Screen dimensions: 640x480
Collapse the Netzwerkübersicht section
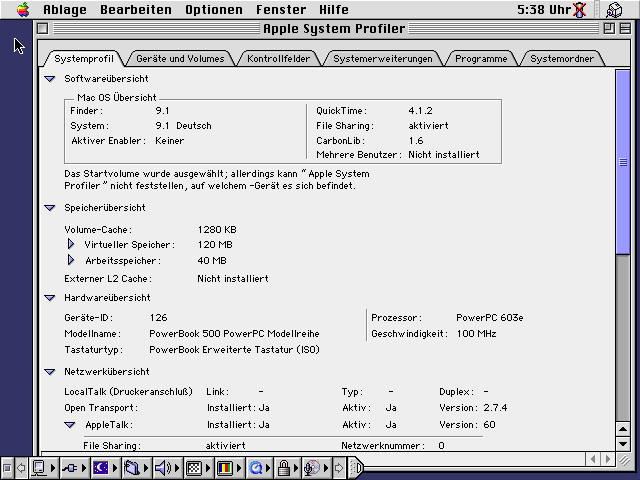(x=50, y=372)
